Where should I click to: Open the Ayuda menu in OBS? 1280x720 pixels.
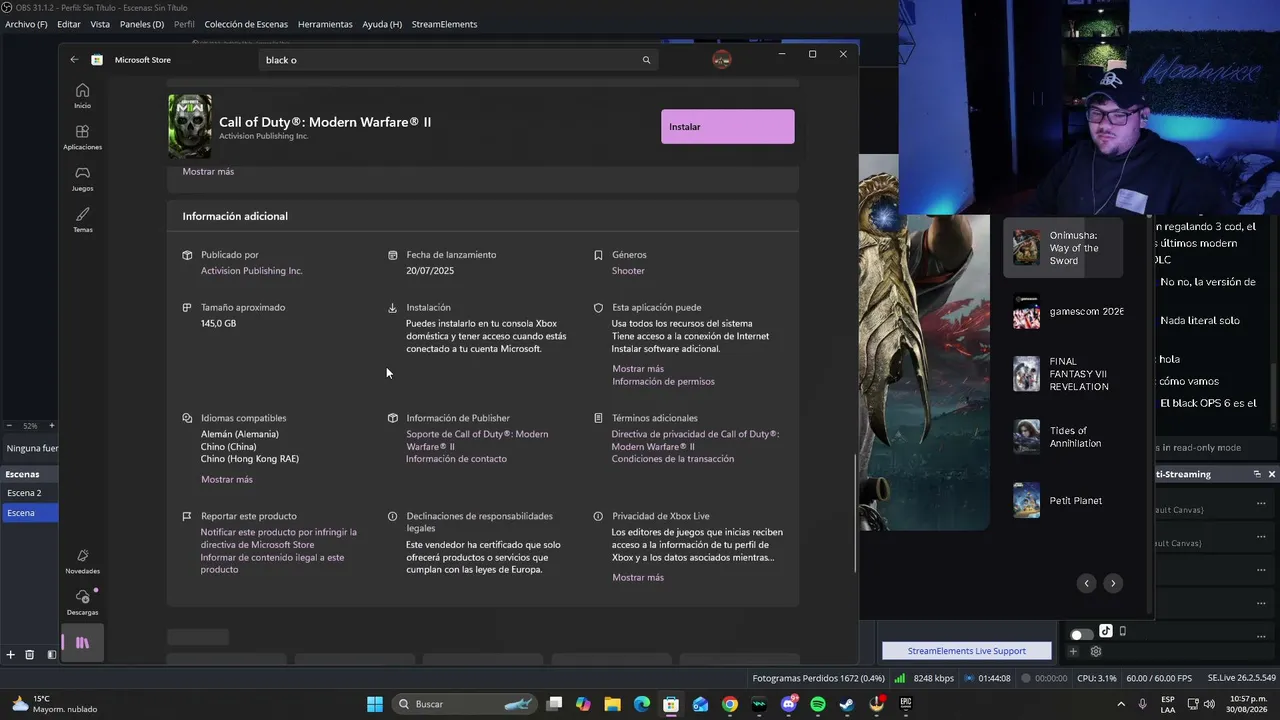(x=382, y=24)
